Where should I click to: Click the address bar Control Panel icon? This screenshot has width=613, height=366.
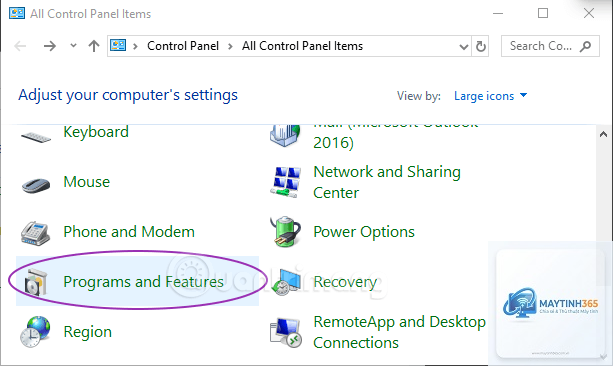[x=118, y=45]
